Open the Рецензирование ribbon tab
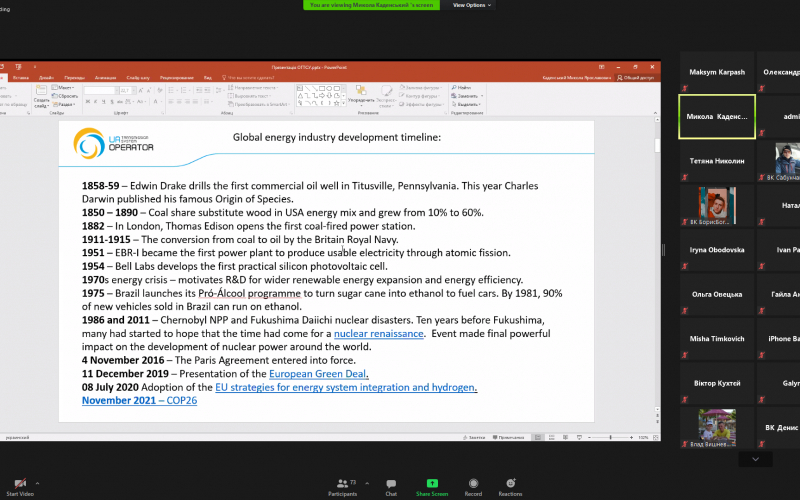The width and height of the screenshot is (800, 500). coord(177,78)
